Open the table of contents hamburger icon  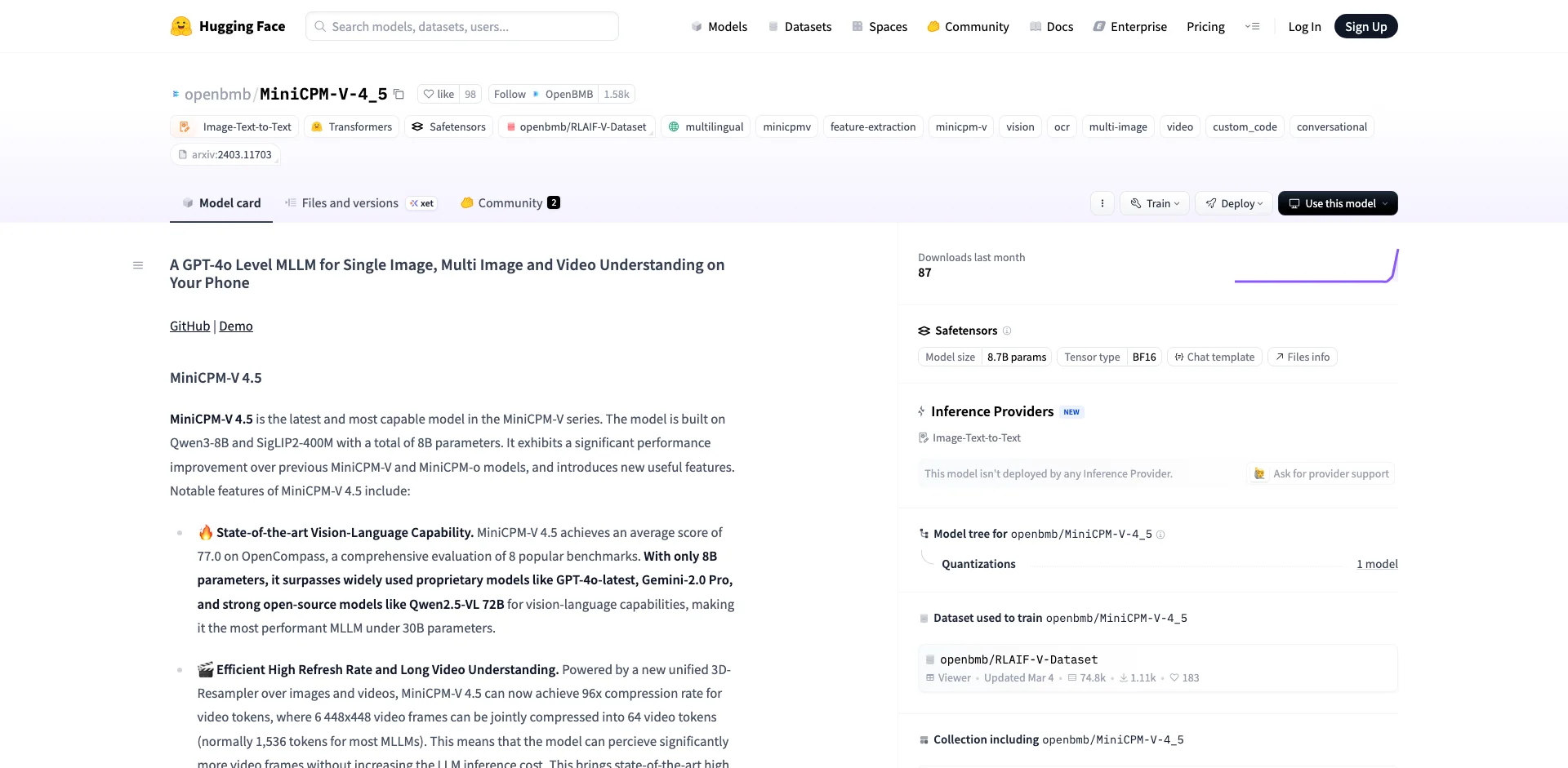coord(137,265)
